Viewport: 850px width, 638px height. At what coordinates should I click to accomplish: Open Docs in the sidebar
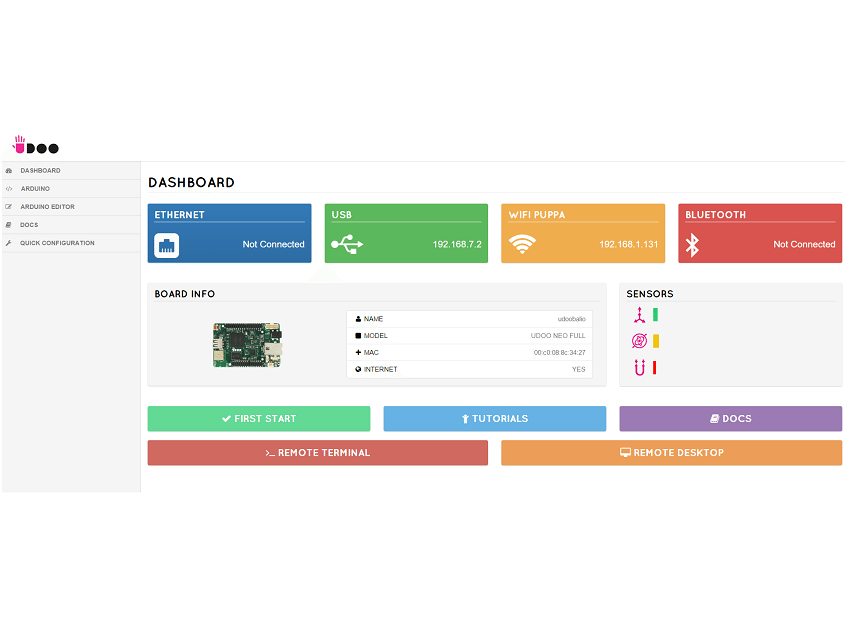coord(71,225)
